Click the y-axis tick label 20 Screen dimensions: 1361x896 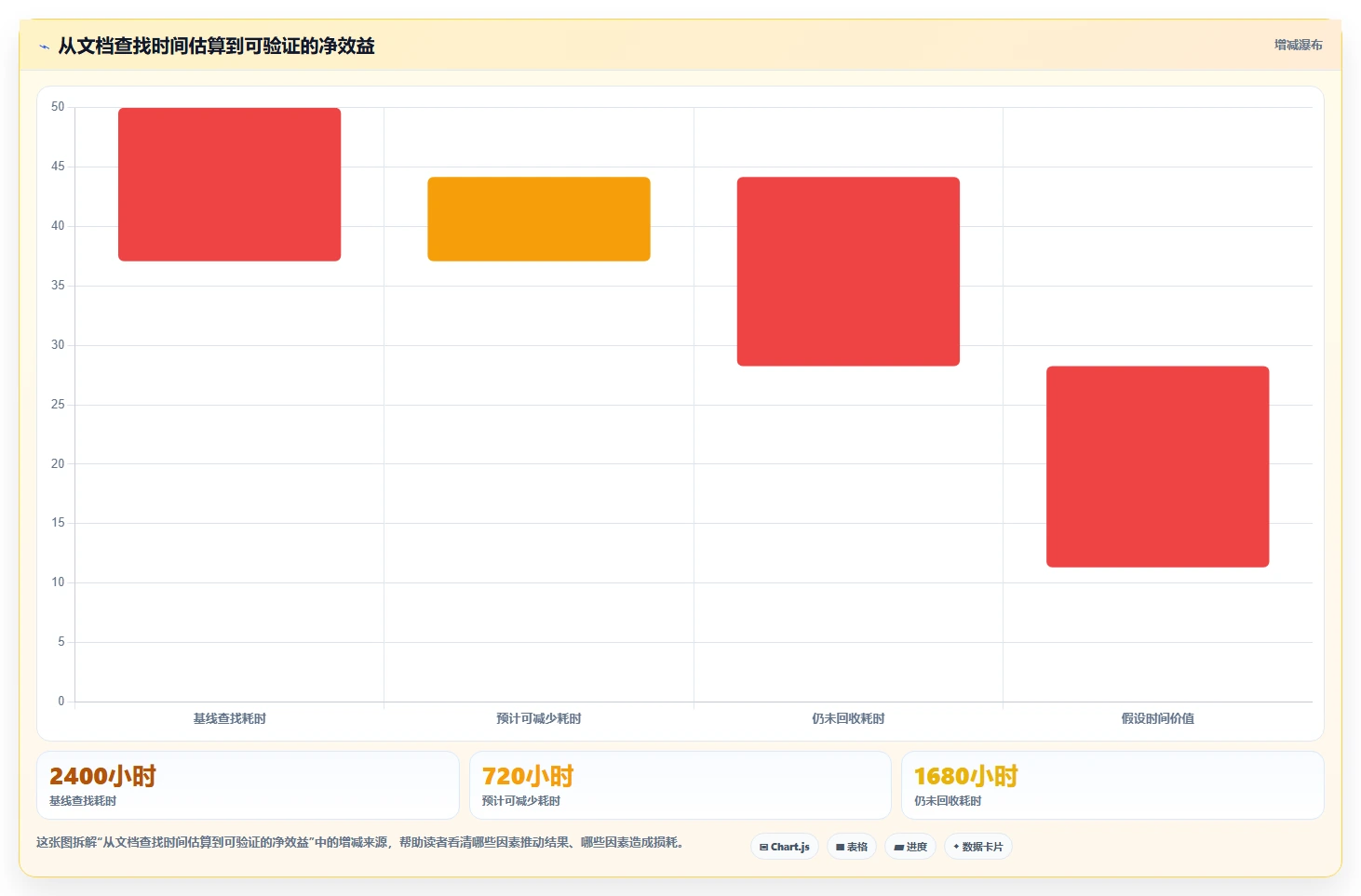(58, 463)
